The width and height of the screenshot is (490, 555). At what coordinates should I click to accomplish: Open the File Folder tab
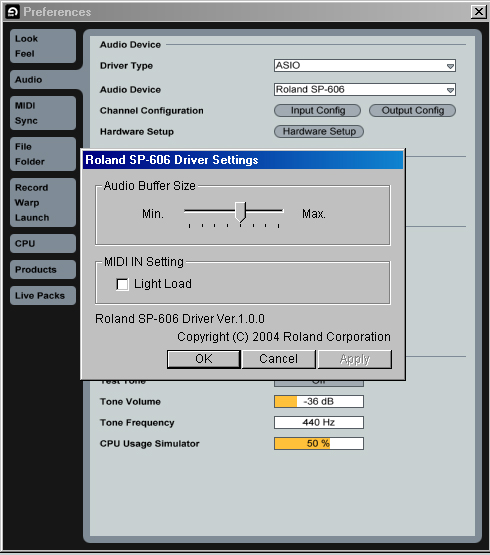[x=43, y=154]
